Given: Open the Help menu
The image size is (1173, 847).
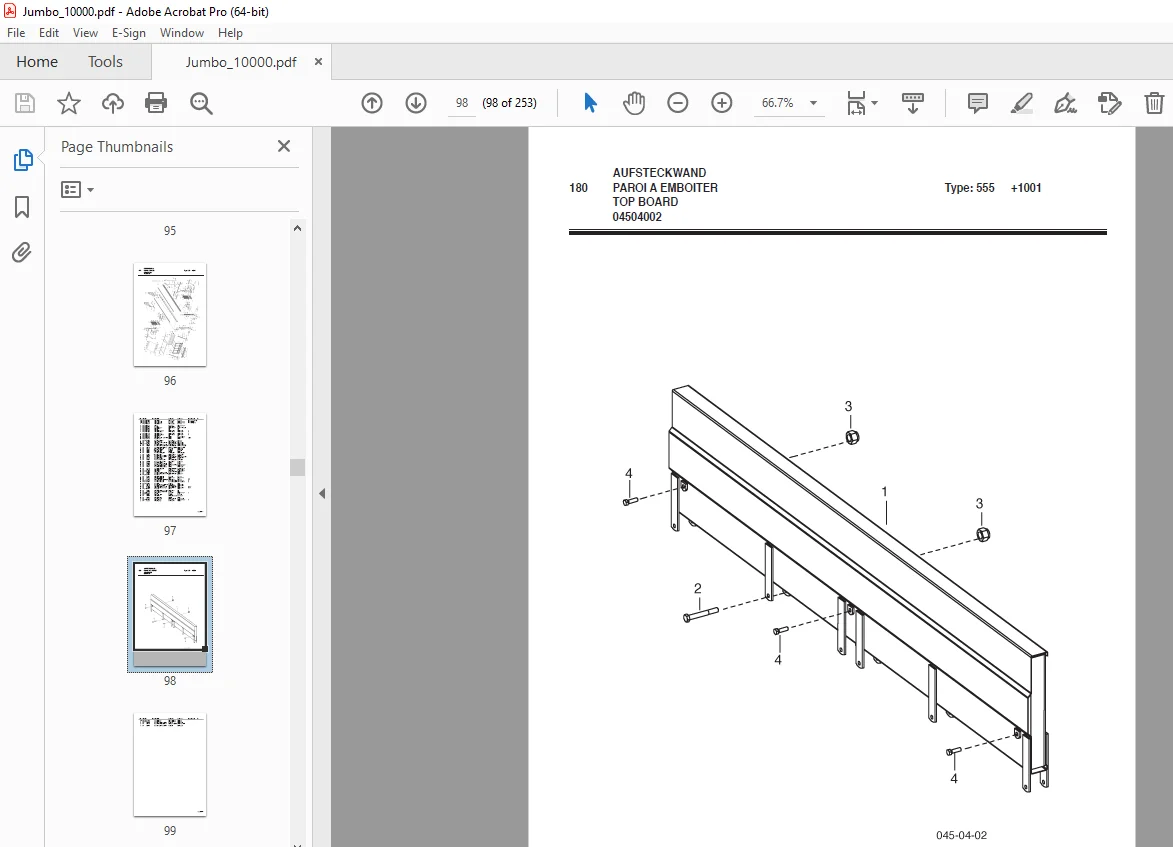Looking at the screenshot, I should click(x=230, y=33).
